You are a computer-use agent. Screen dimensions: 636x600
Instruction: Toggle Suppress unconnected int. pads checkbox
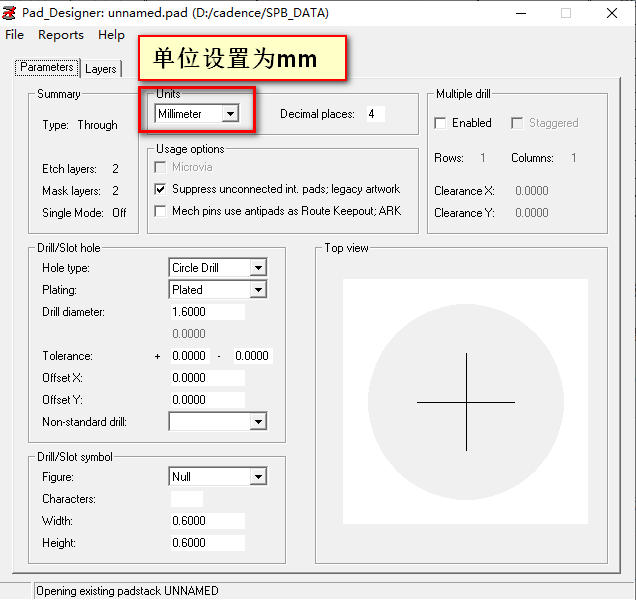coord(162,189)
